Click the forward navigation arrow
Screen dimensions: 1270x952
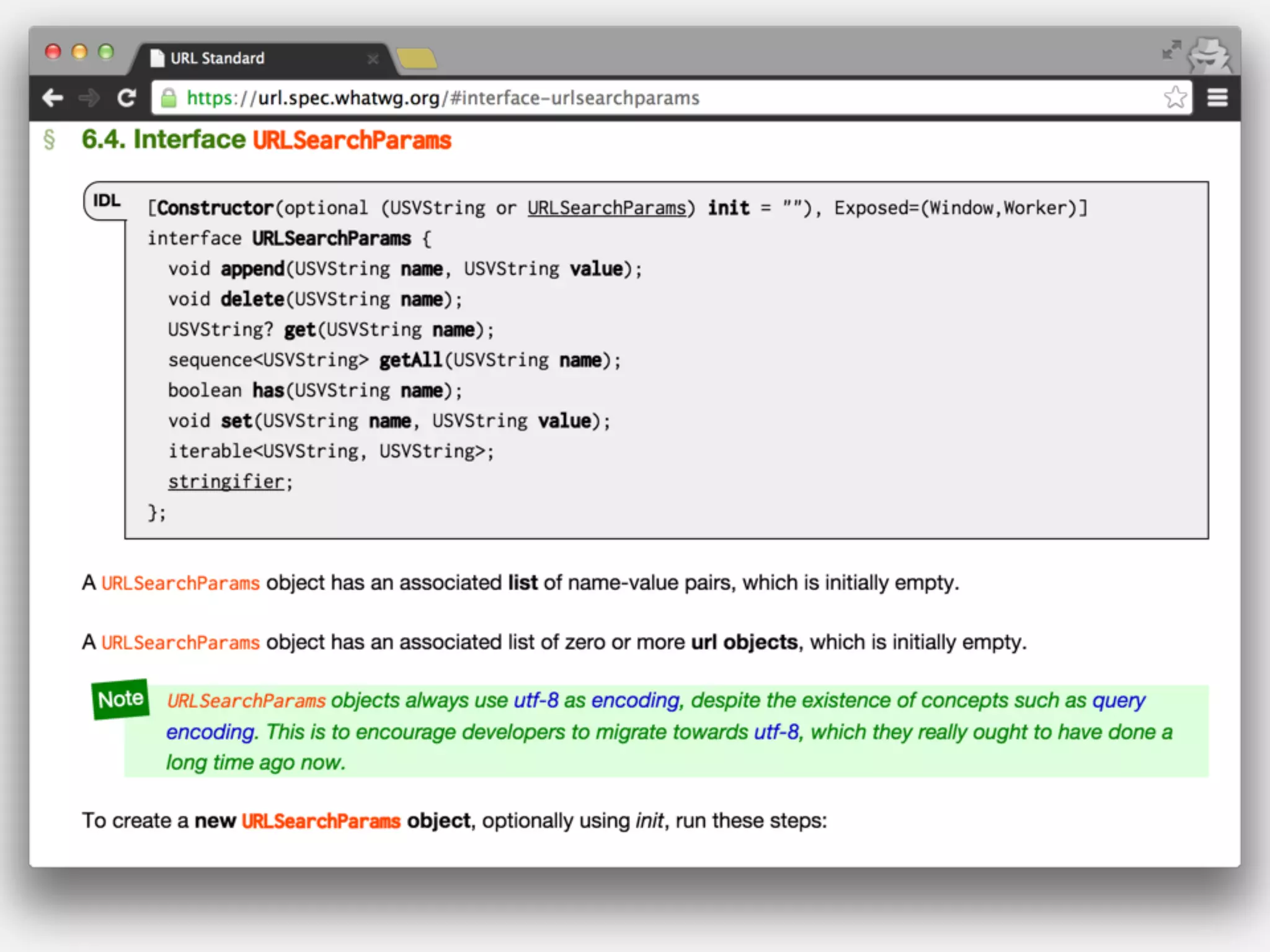[x=89, y=98]
